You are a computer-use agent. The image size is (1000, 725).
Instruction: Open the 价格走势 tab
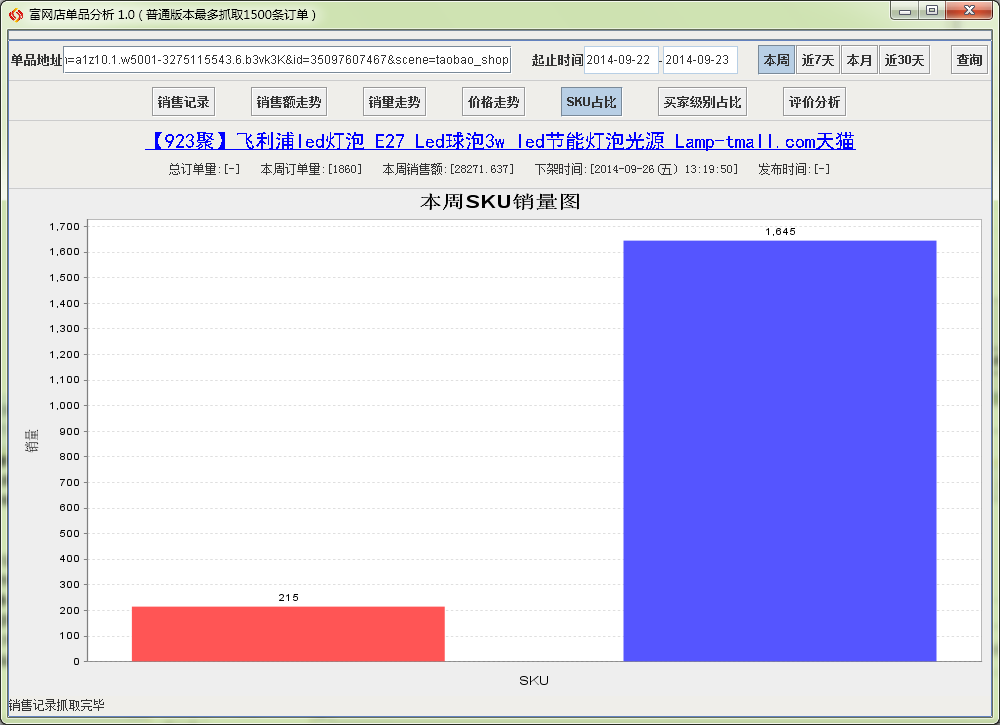pos(493,102)
